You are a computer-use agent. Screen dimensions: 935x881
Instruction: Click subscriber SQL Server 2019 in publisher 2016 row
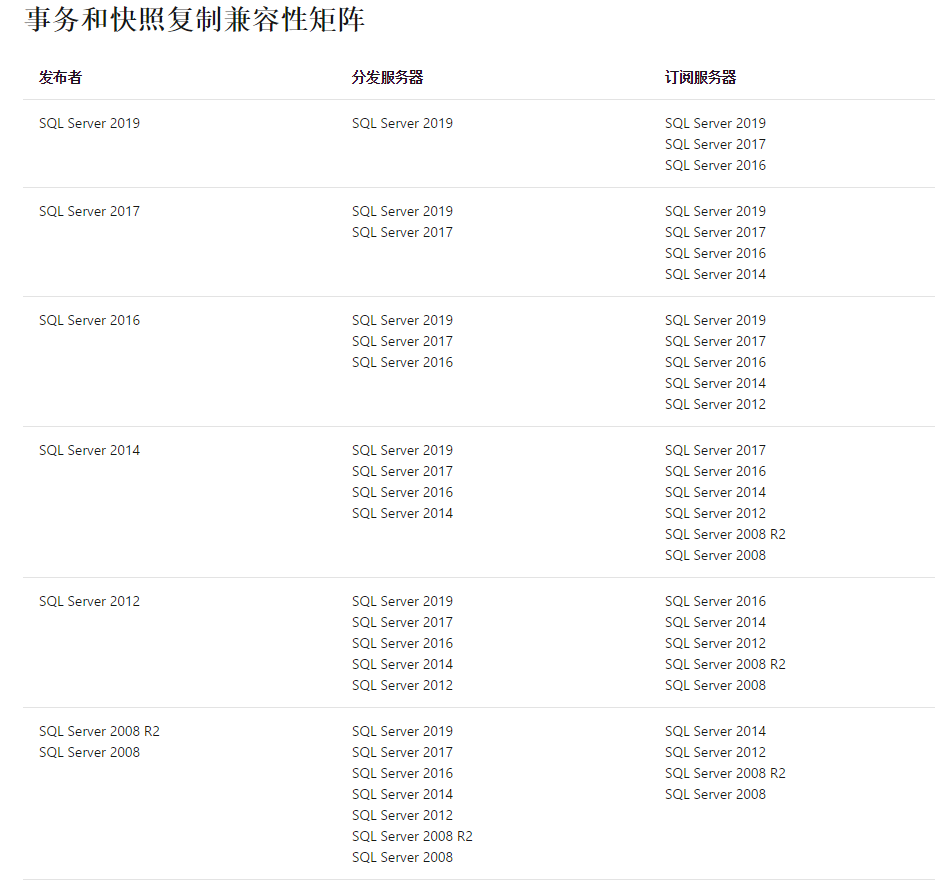pyautogui.click(x=716, y=321)
